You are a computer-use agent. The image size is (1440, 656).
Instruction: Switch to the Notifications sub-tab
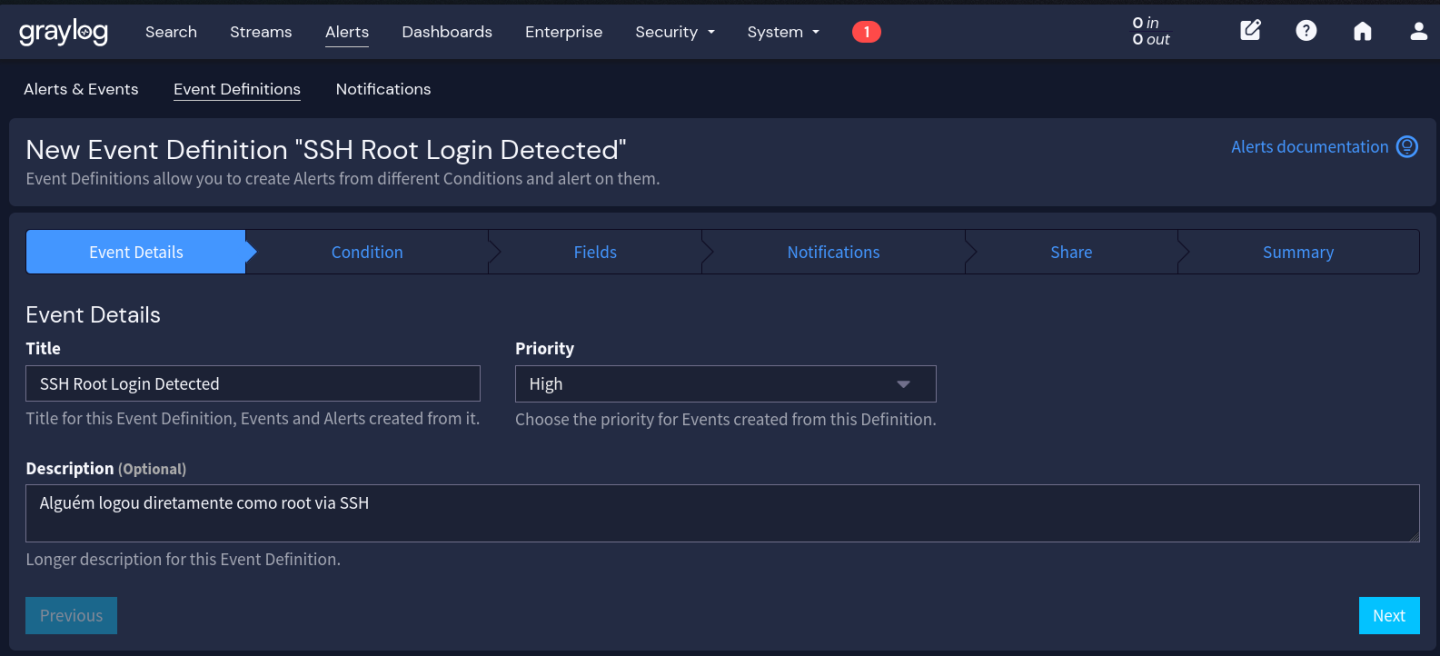pyautogui.click(x=383, y=89)
